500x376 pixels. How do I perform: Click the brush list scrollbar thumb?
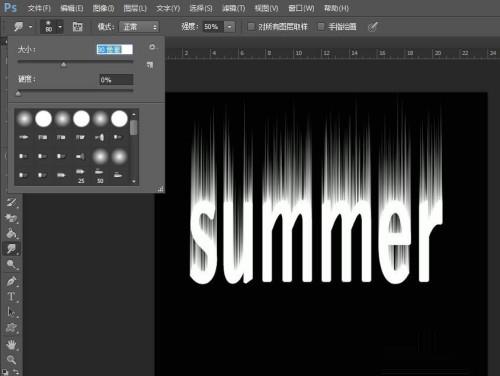tap(134, 128)
